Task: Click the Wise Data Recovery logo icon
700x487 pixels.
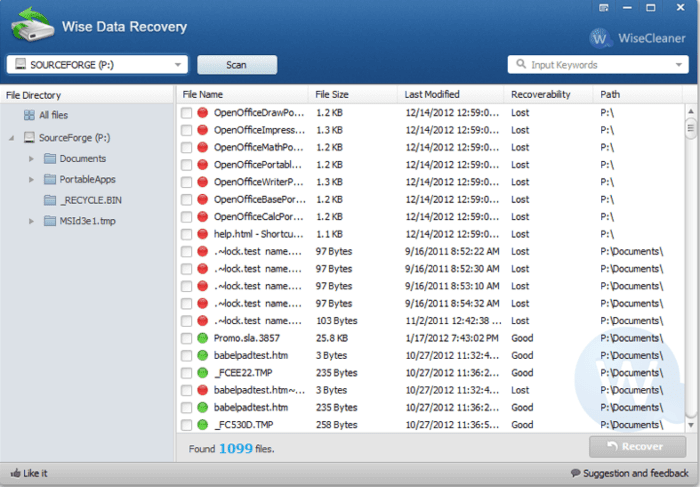Action: click(33, 25)
